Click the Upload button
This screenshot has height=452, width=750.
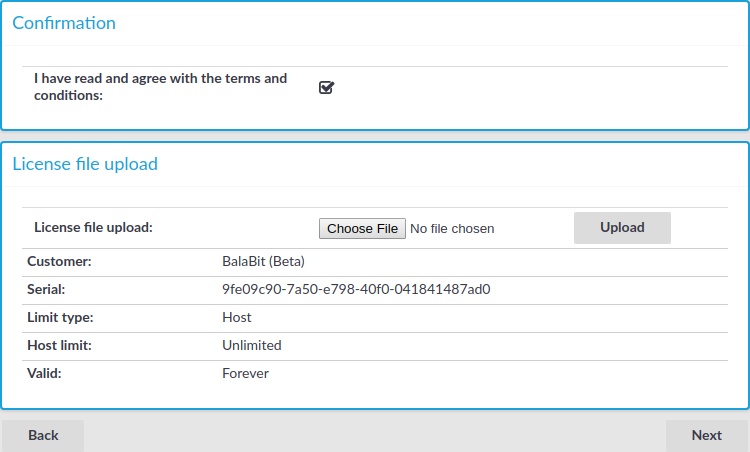622,228
